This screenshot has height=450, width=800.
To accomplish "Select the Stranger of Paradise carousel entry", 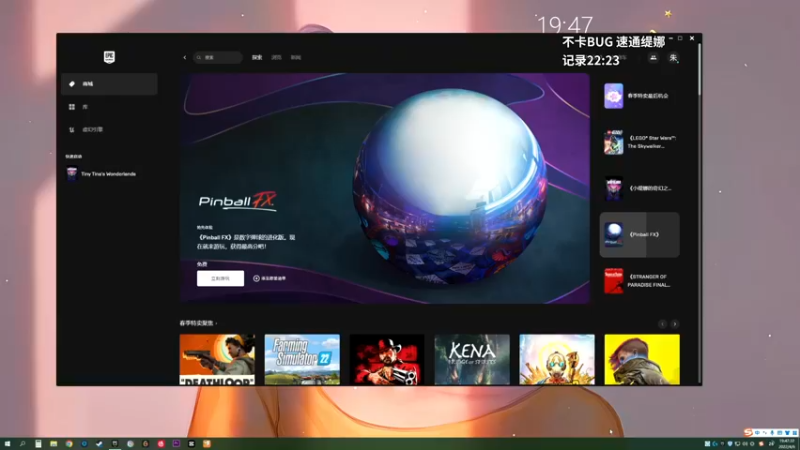I will point(639,281).
